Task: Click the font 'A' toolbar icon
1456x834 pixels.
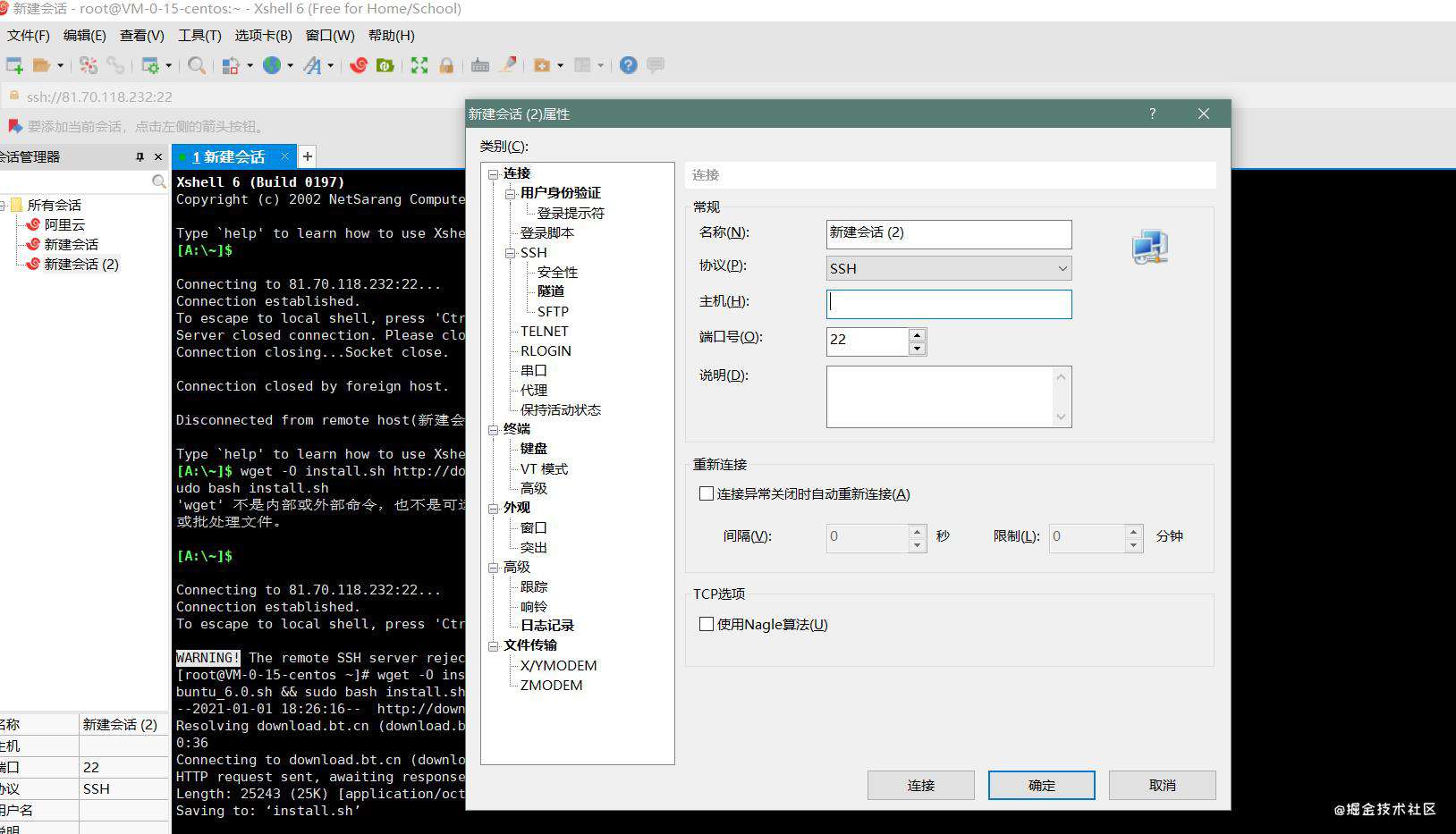Action: tap(312, 65)
